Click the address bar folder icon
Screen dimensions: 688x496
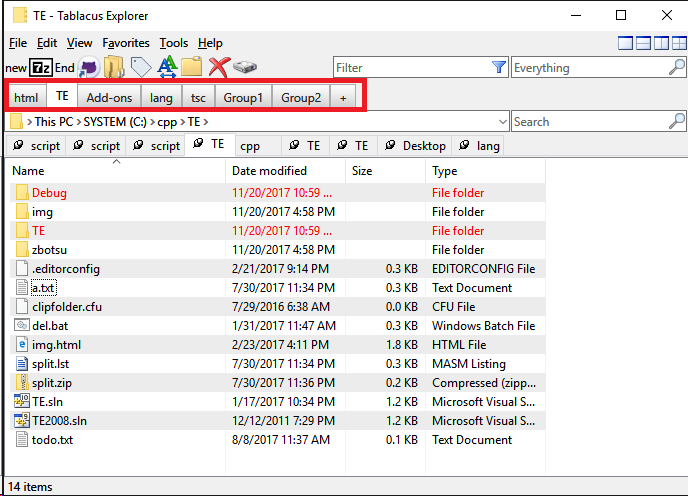tap(17, 122)
